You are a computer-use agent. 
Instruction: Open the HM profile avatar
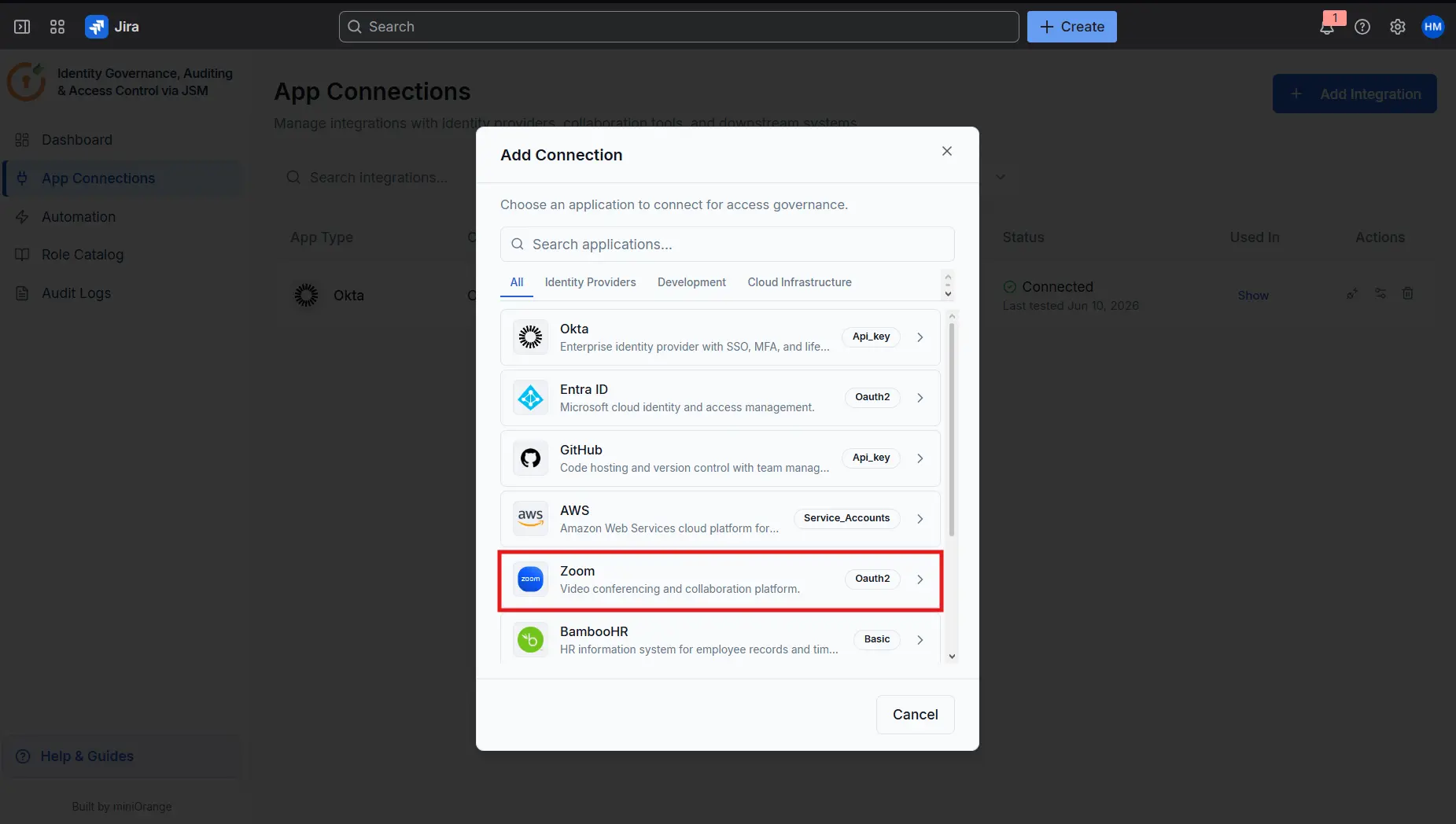1433,27
